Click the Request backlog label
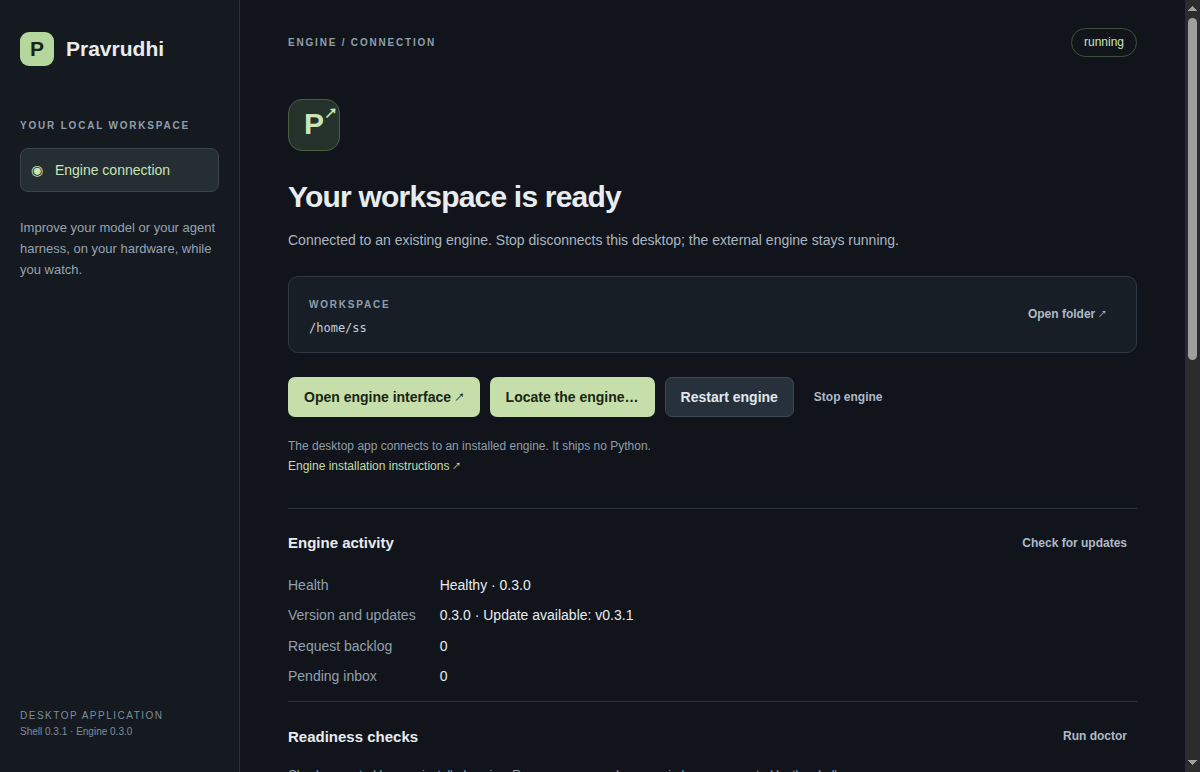 pos(340,646)
